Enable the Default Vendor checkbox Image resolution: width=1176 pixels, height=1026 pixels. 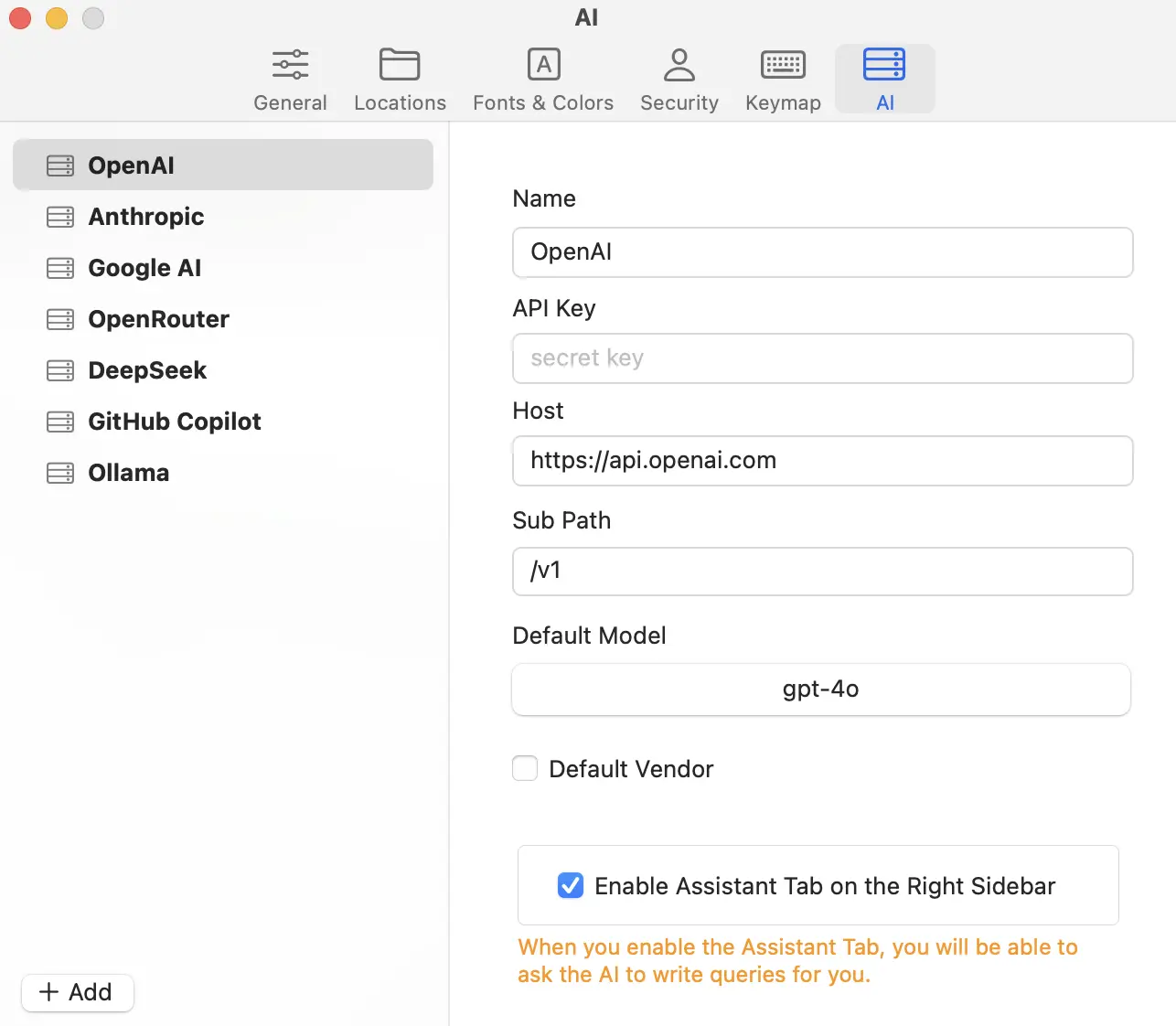click(x=525, y=768)
